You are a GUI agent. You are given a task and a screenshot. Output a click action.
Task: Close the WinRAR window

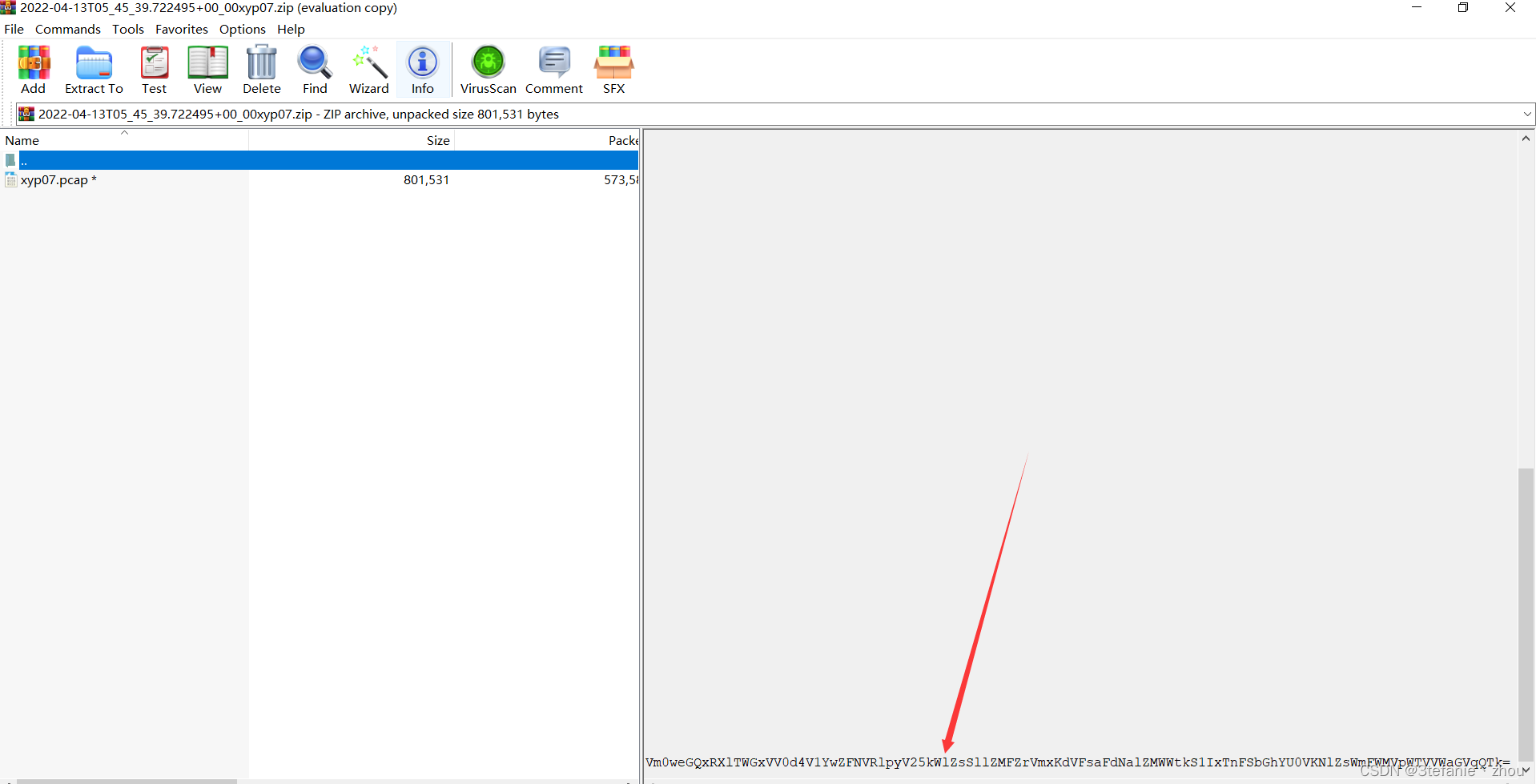(x=1510, y=8)
